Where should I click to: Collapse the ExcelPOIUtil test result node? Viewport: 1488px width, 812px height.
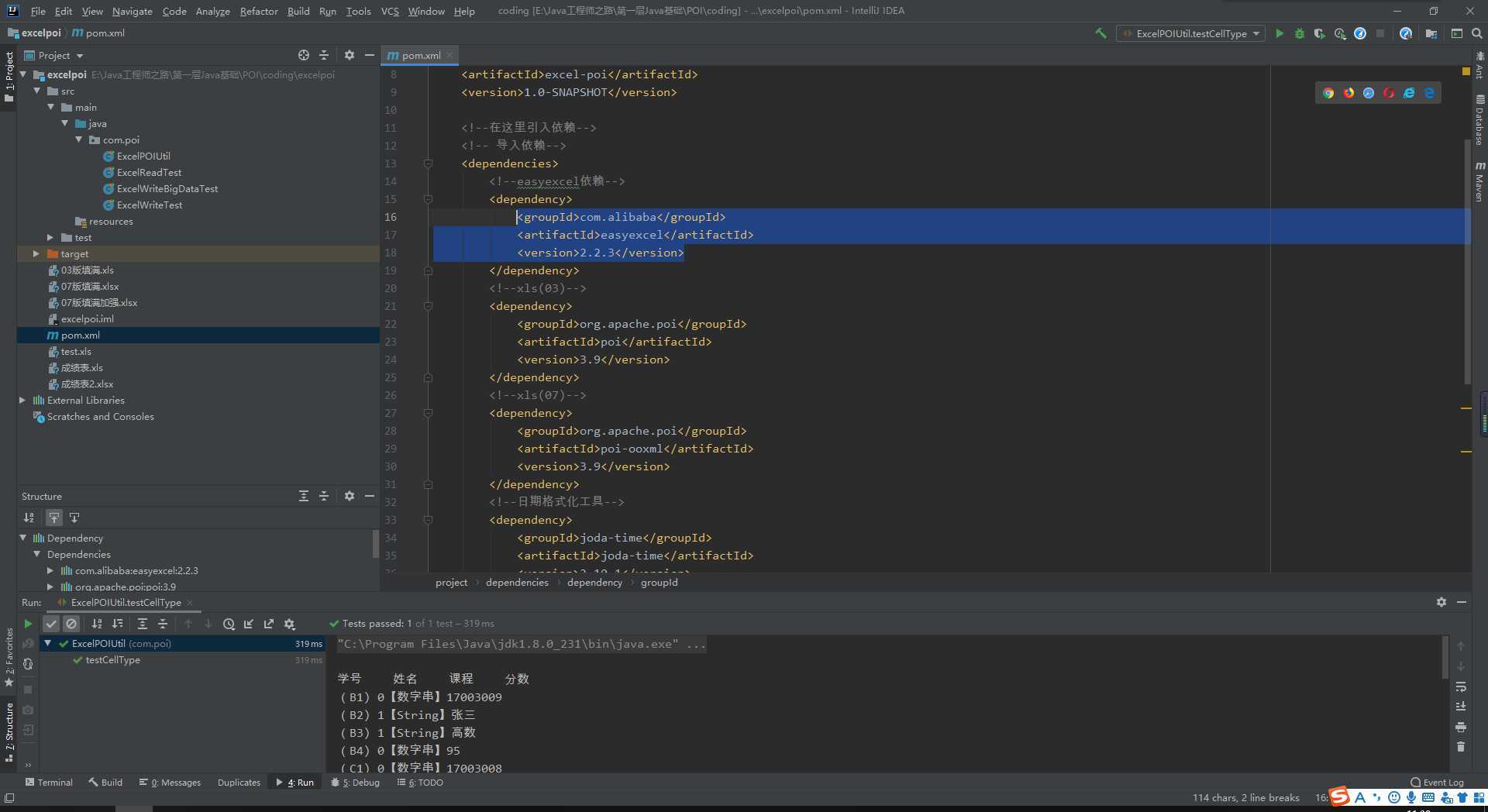pyautogui.click(x=47, y=643)
